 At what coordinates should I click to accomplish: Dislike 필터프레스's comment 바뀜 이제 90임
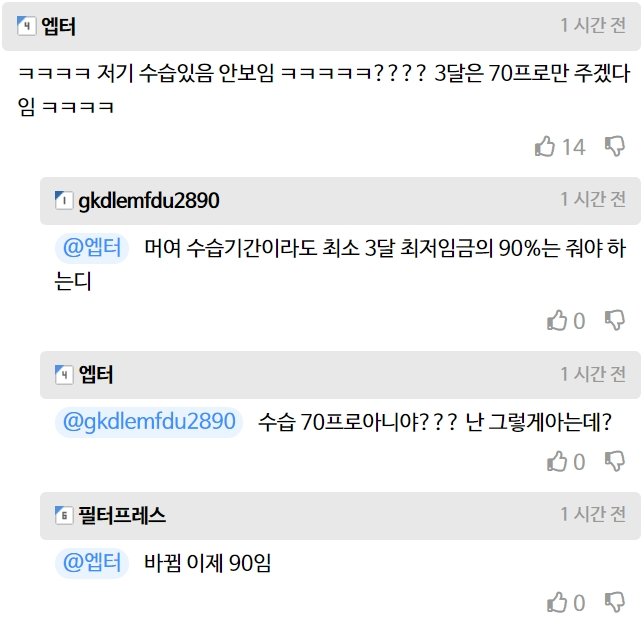pos(615,603)
